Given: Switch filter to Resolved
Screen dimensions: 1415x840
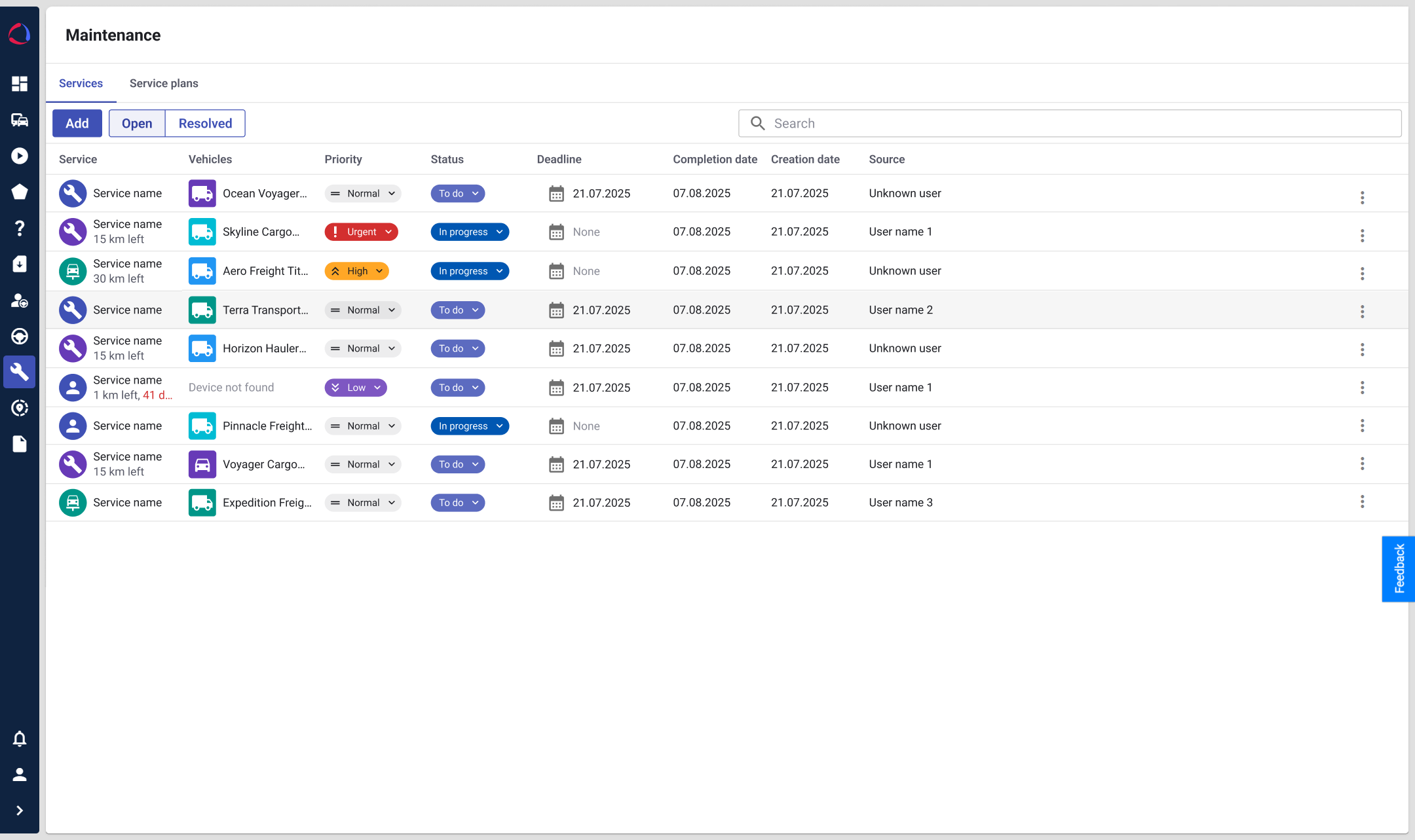Looking at the screenshot, I should pos(205,123).
